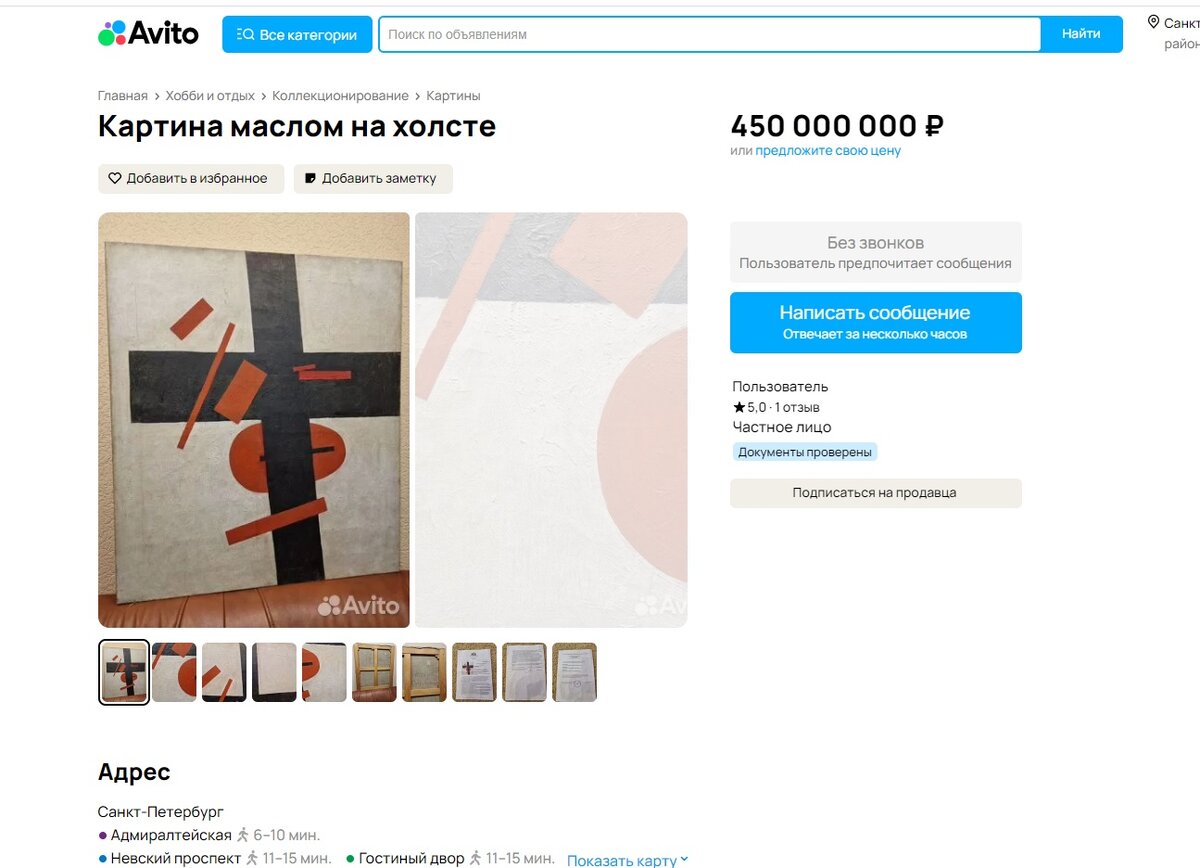The height and width of the screenshot is (868, 1200).
Task: Open the Хобби и отдых breadcrumb
Action: pyautogui.click(x=210, y=96)
